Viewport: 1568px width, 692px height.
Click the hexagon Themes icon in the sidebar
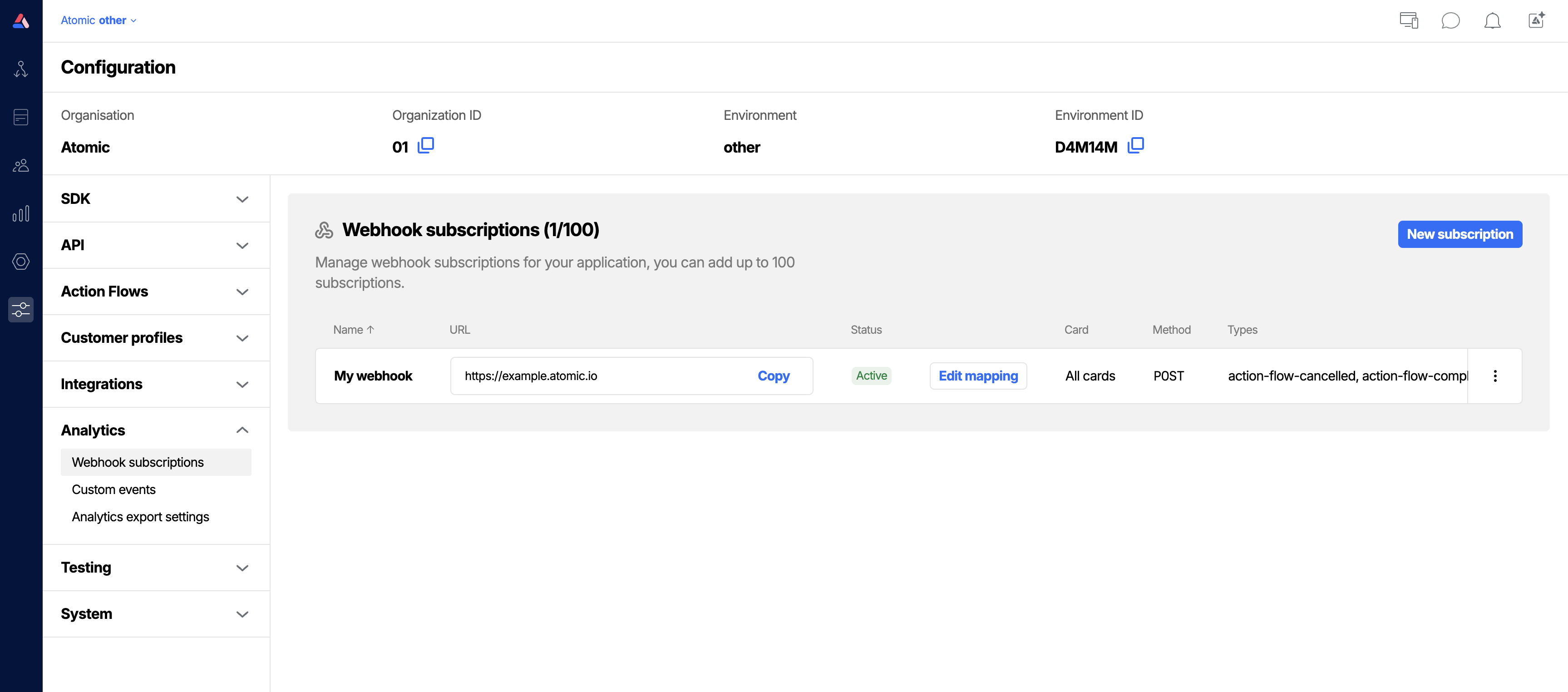tap(21, 262)
